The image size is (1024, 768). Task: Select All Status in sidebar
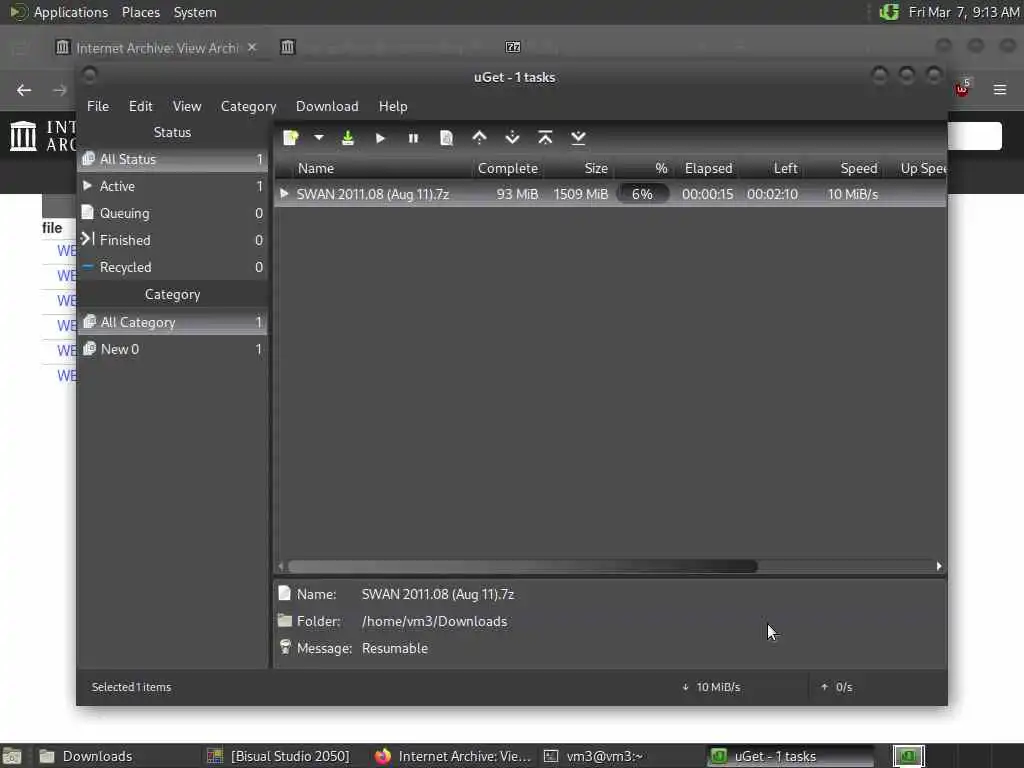(x=172, y=159)
